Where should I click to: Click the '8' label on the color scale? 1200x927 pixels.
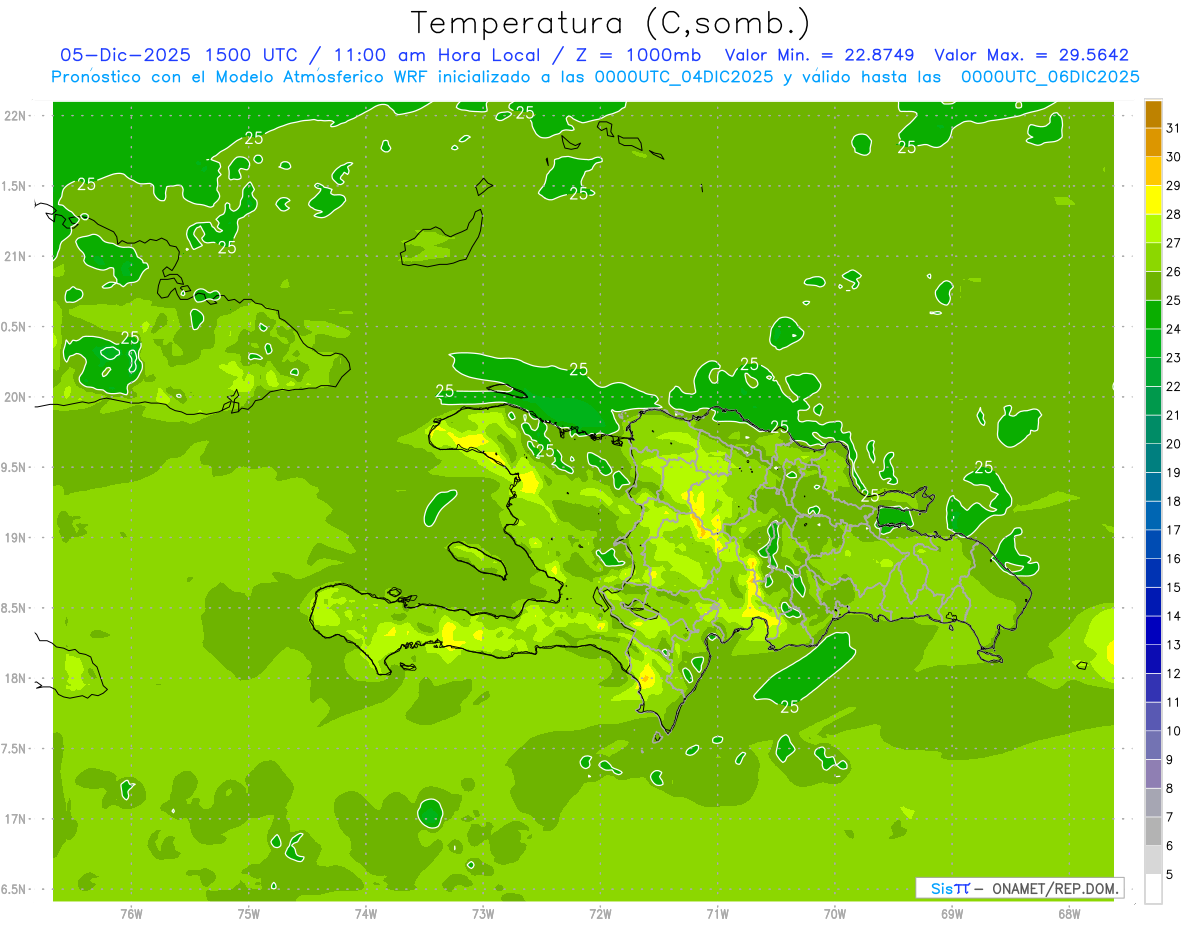(x=1169, y=789)
